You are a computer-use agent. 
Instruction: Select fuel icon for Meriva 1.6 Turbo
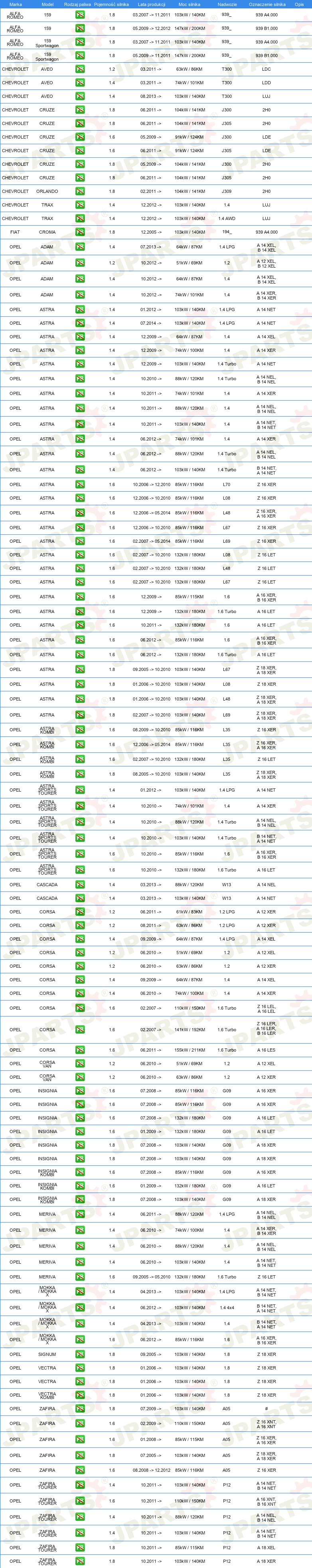[x=80, y=1277]
